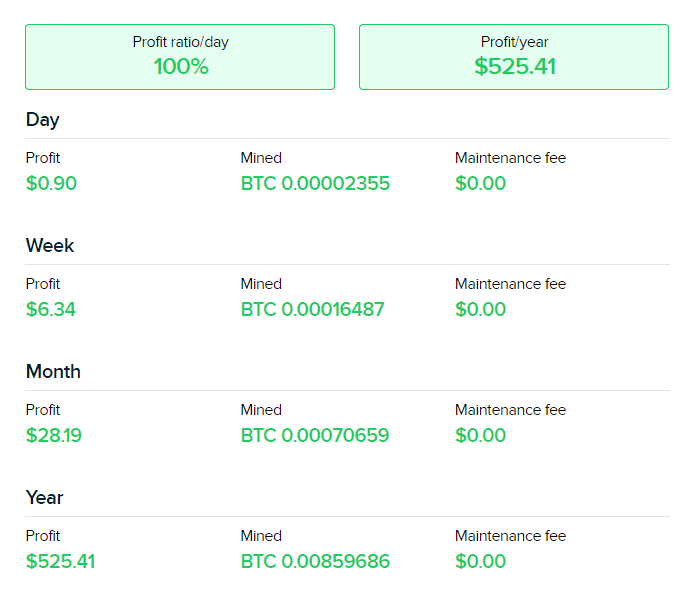The width and height of the screenshot is (696, 602).
Task: Select daily mined BTC 0.00002355
Action: tap(315, 183)
